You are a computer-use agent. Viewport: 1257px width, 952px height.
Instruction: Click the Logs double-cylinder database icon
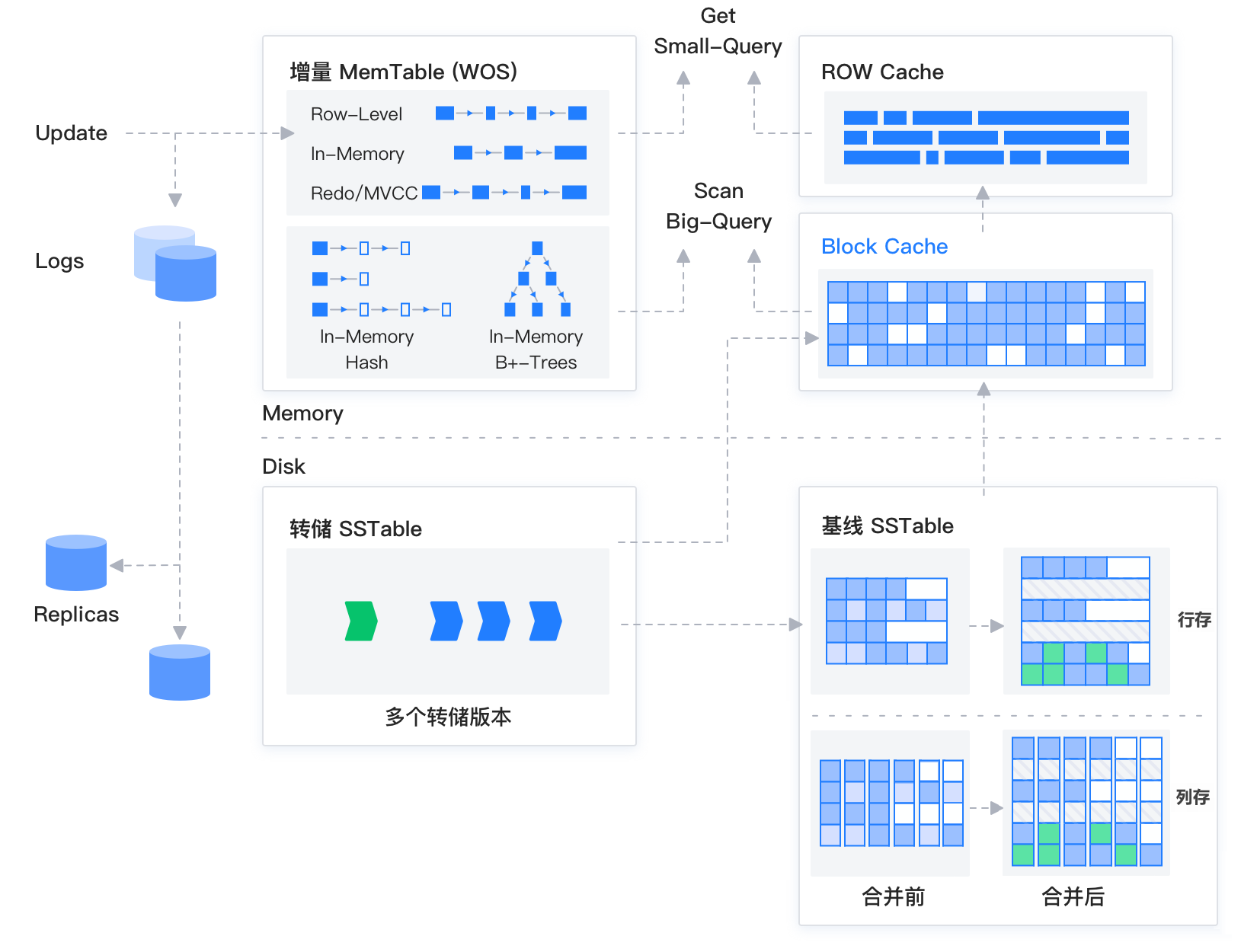tap(175, 264)
